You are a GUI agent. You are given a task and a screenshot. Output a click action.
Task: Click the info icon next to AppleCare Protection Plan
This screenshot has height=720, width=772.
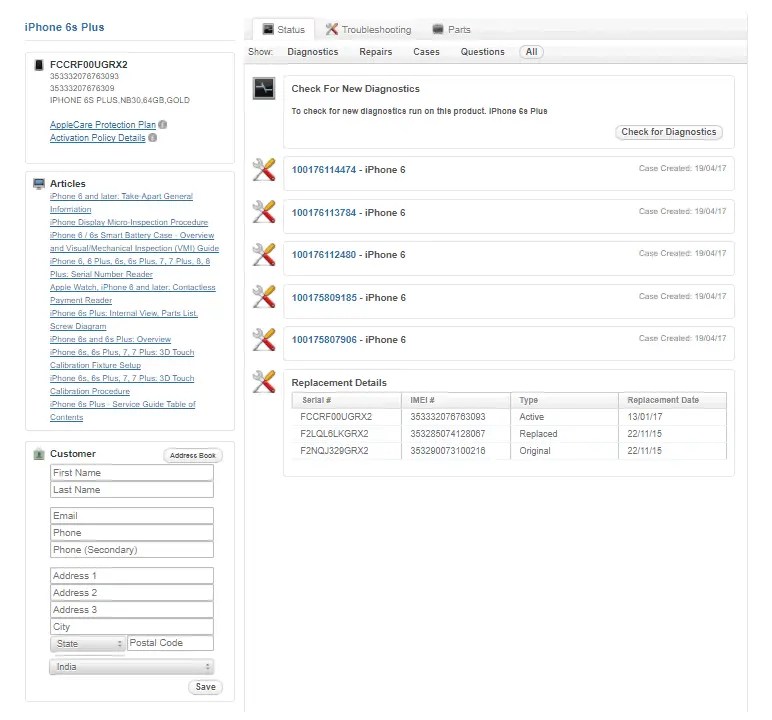[163, 125]
